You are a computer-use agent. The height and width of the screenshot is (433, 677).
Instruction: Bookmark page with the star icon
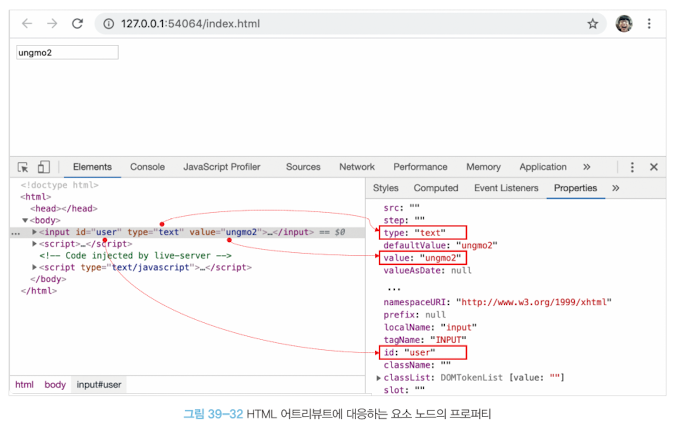pyautogui.click(x=593, y=24)
